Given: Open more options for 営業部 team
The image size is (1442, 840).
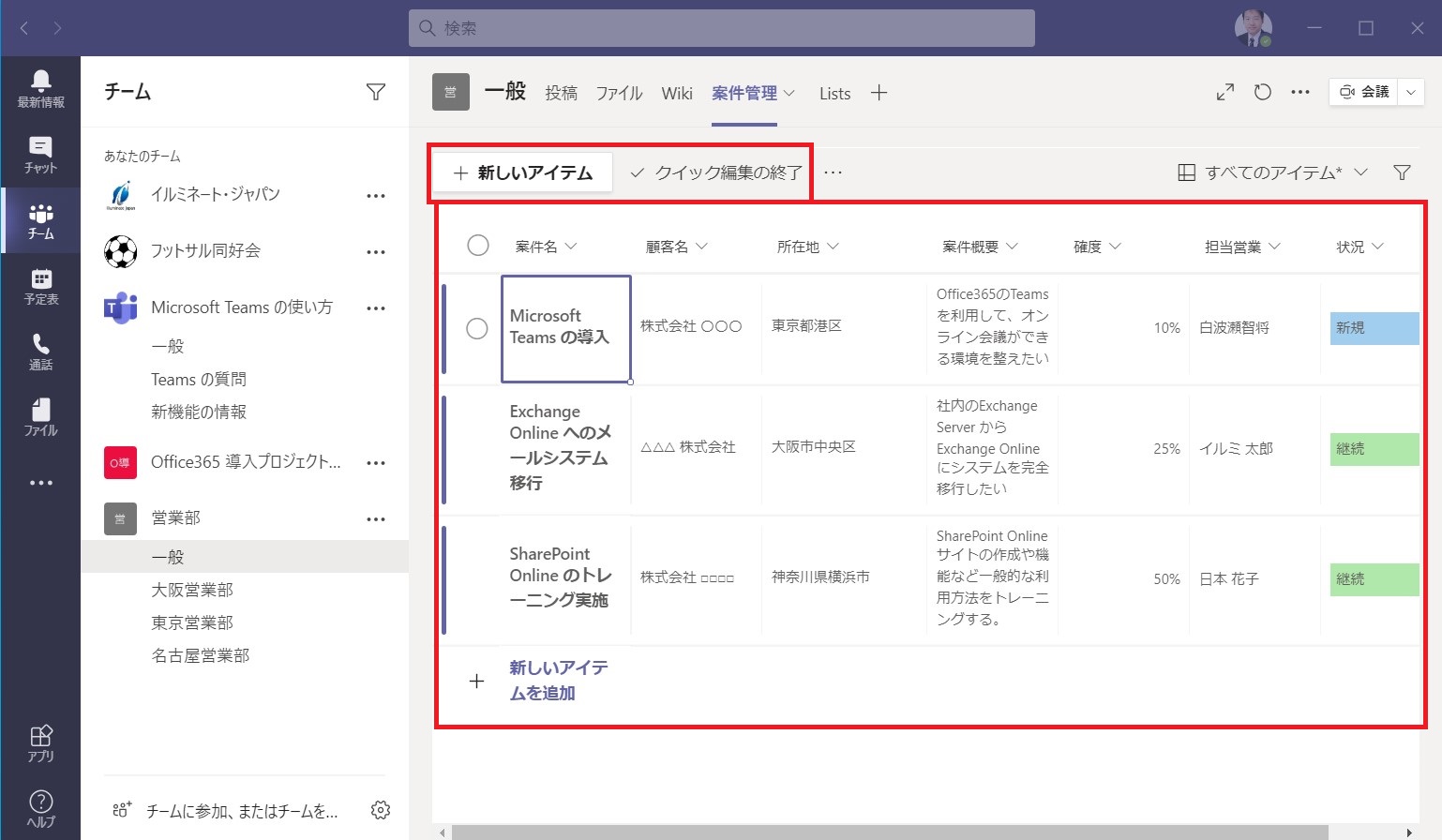Looking at the screenshot, I should pos(376,519).
